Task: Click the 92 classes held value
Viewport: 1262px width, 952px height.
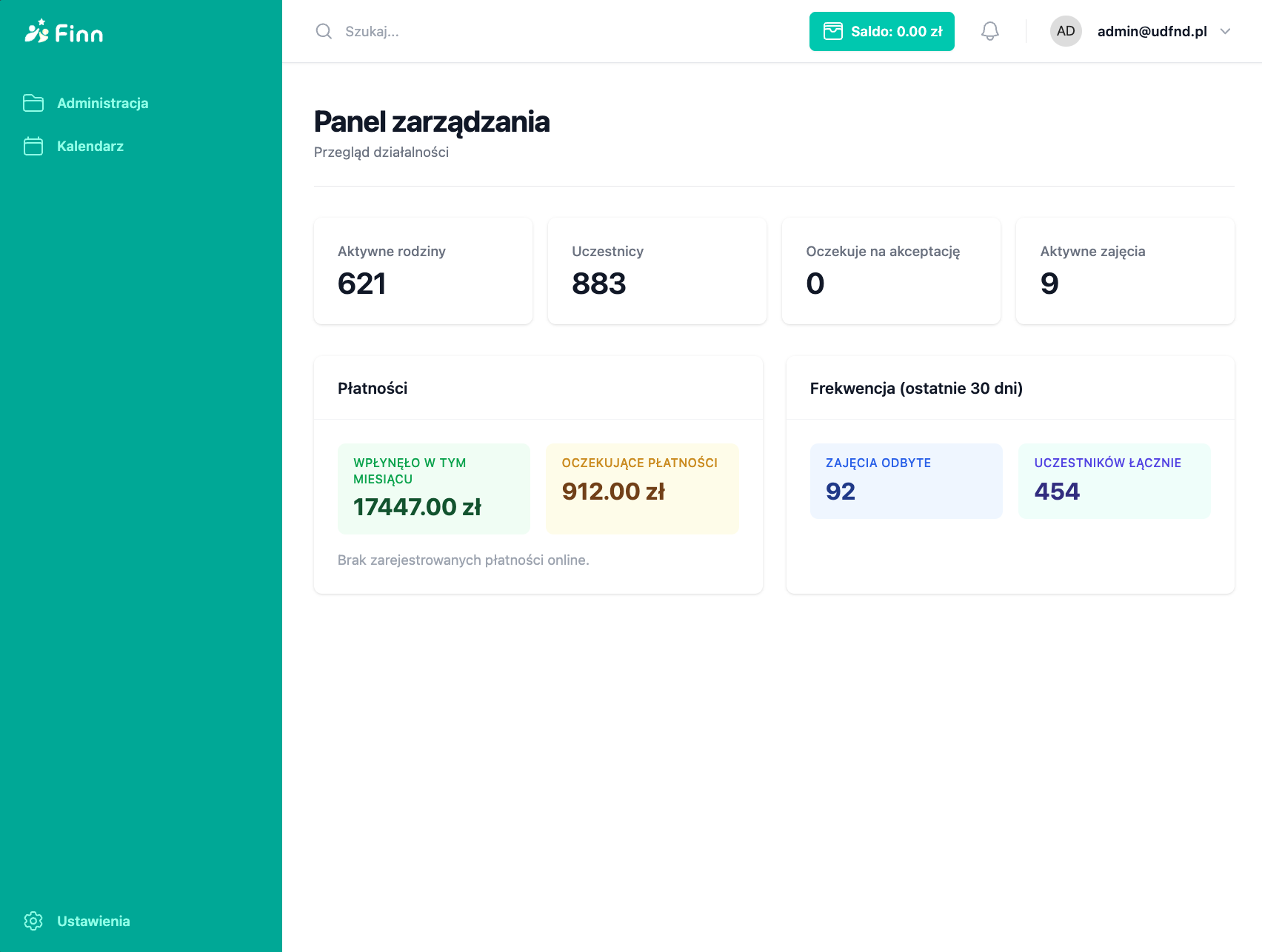Action: point(841,491)
